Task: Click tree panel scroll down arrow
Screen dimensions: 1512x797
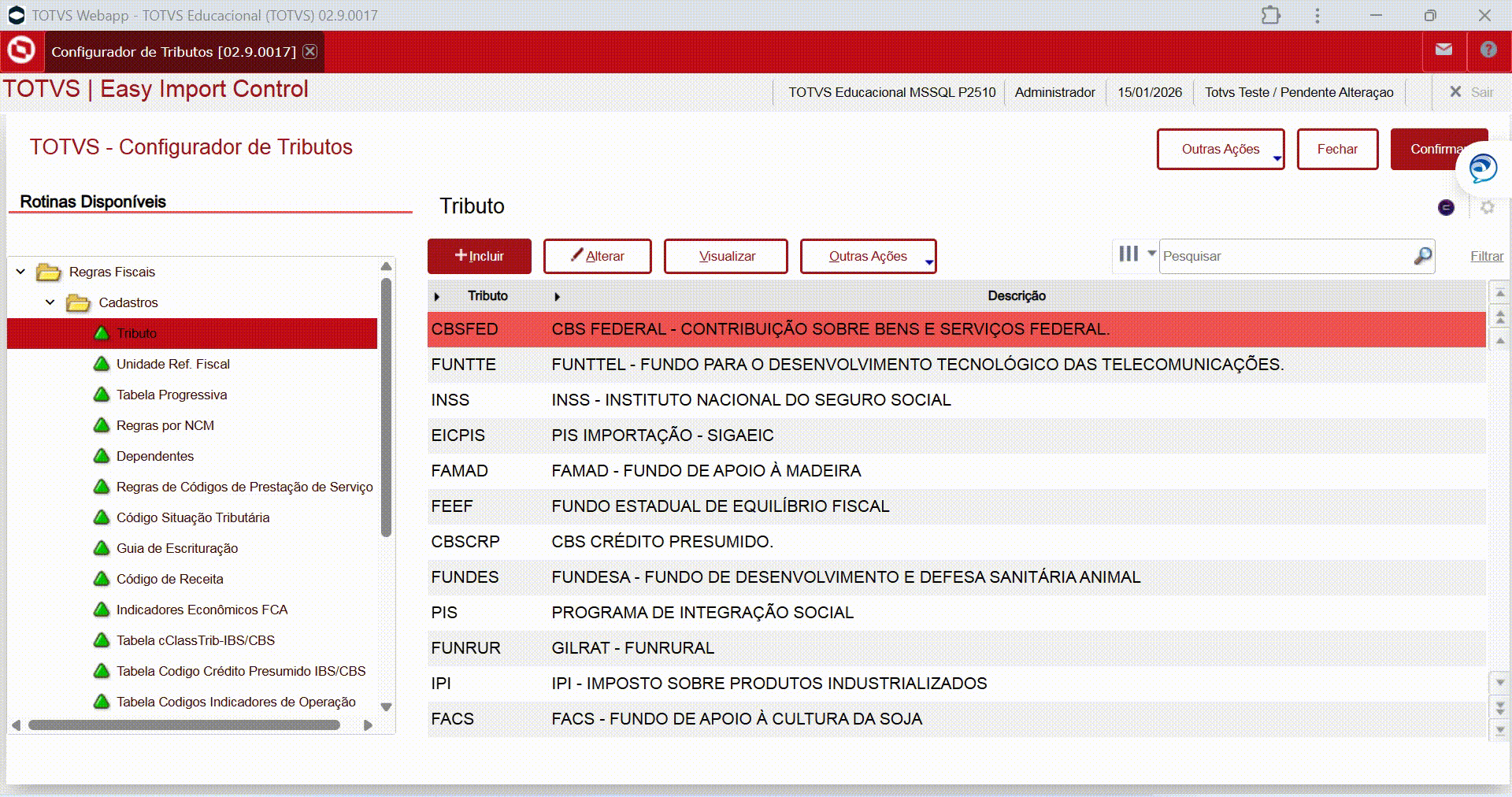Action: (x=386, y=706)
